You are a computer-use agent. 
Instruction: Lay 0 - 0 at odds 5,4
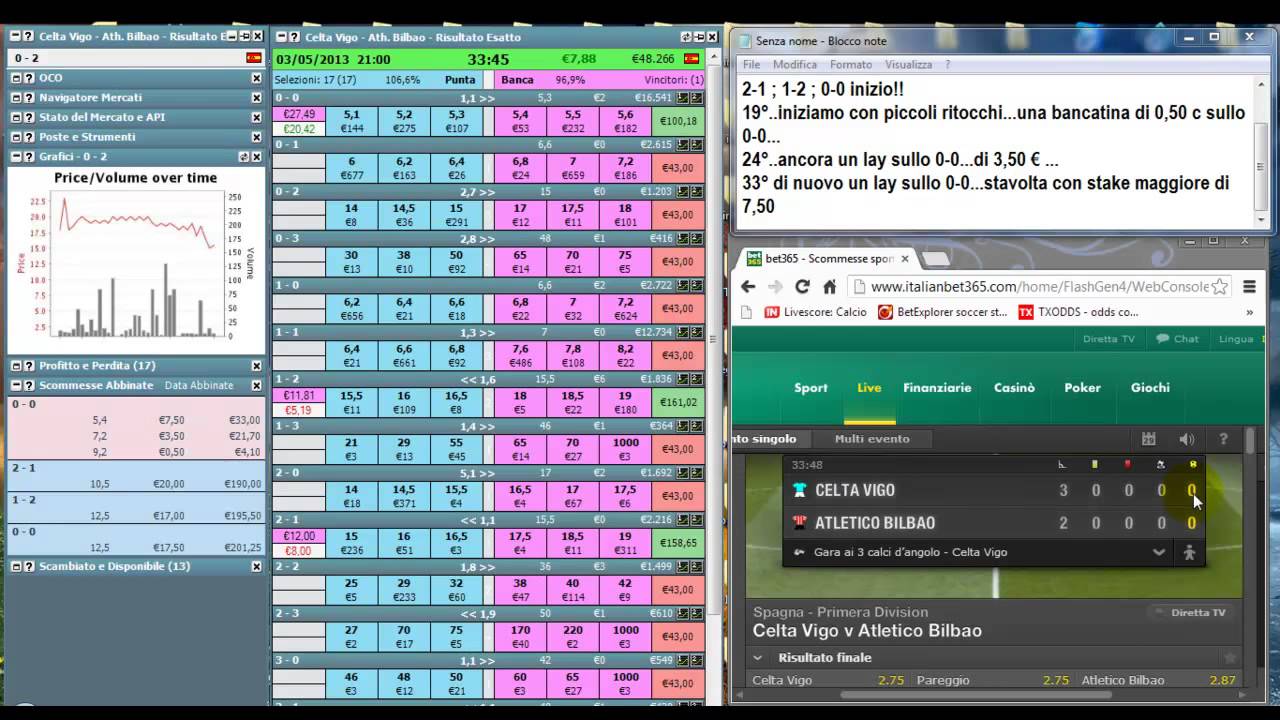[x=520, y=121]
